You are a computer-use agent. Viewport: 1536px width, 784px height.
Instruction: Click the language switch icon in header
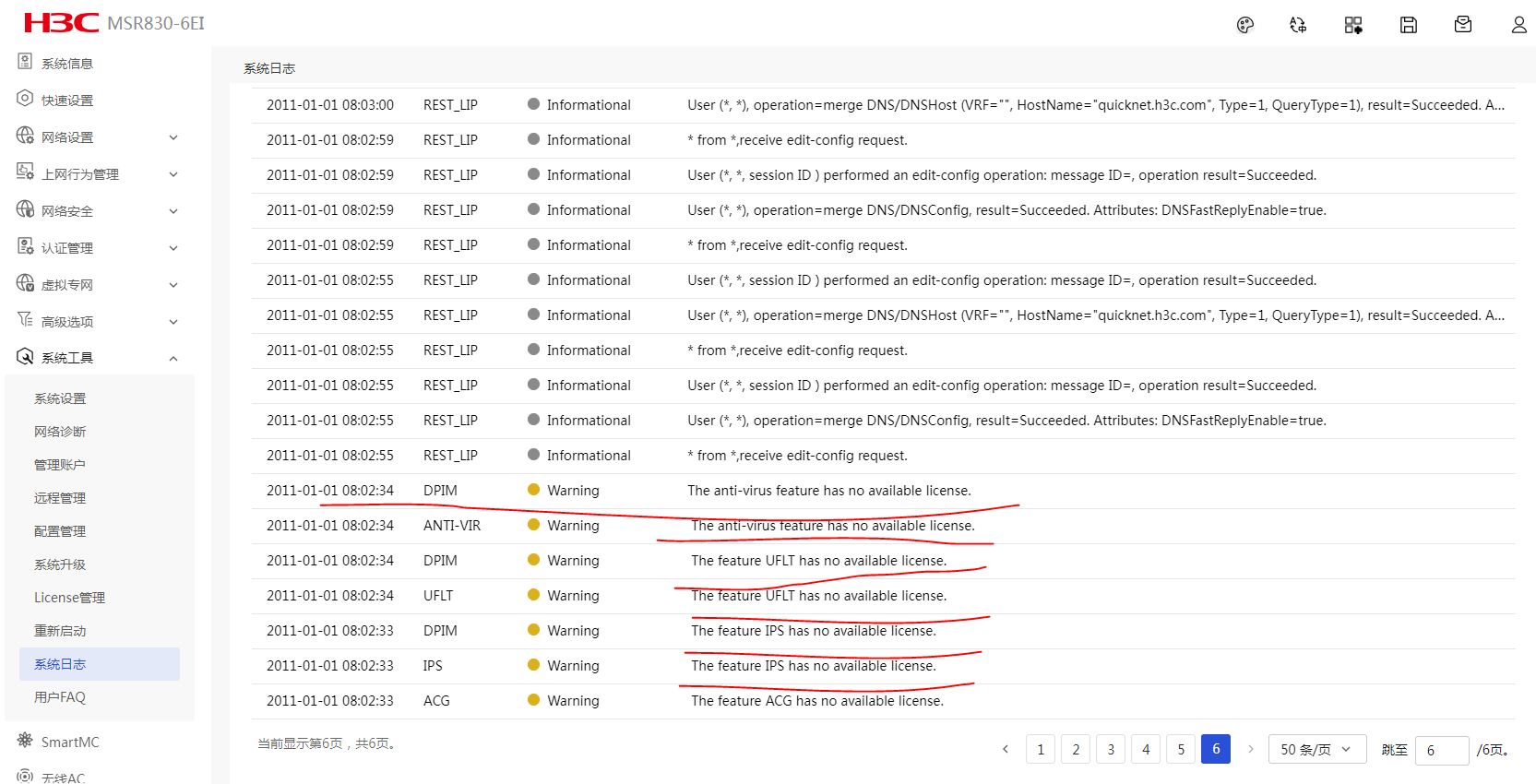(x=1298, y=25)
